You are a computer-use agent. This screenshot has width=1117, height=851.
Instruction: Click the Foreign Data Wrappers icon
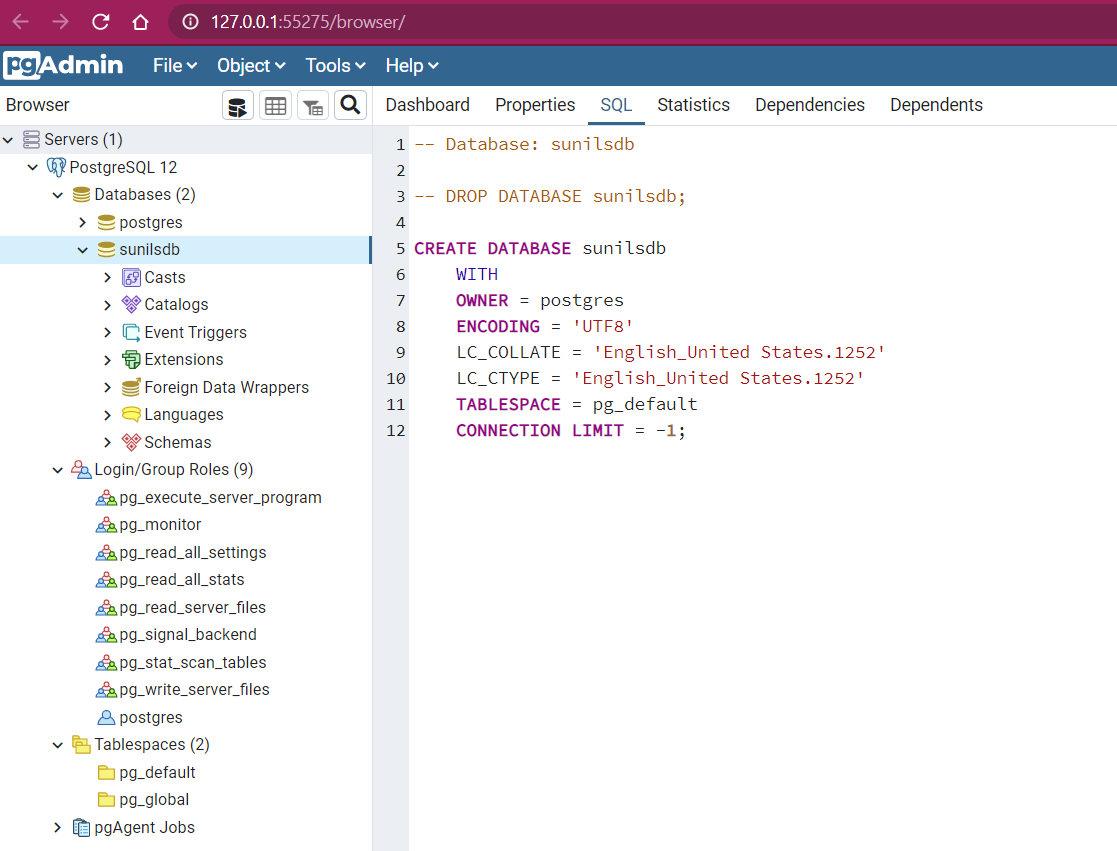point(131,387)
